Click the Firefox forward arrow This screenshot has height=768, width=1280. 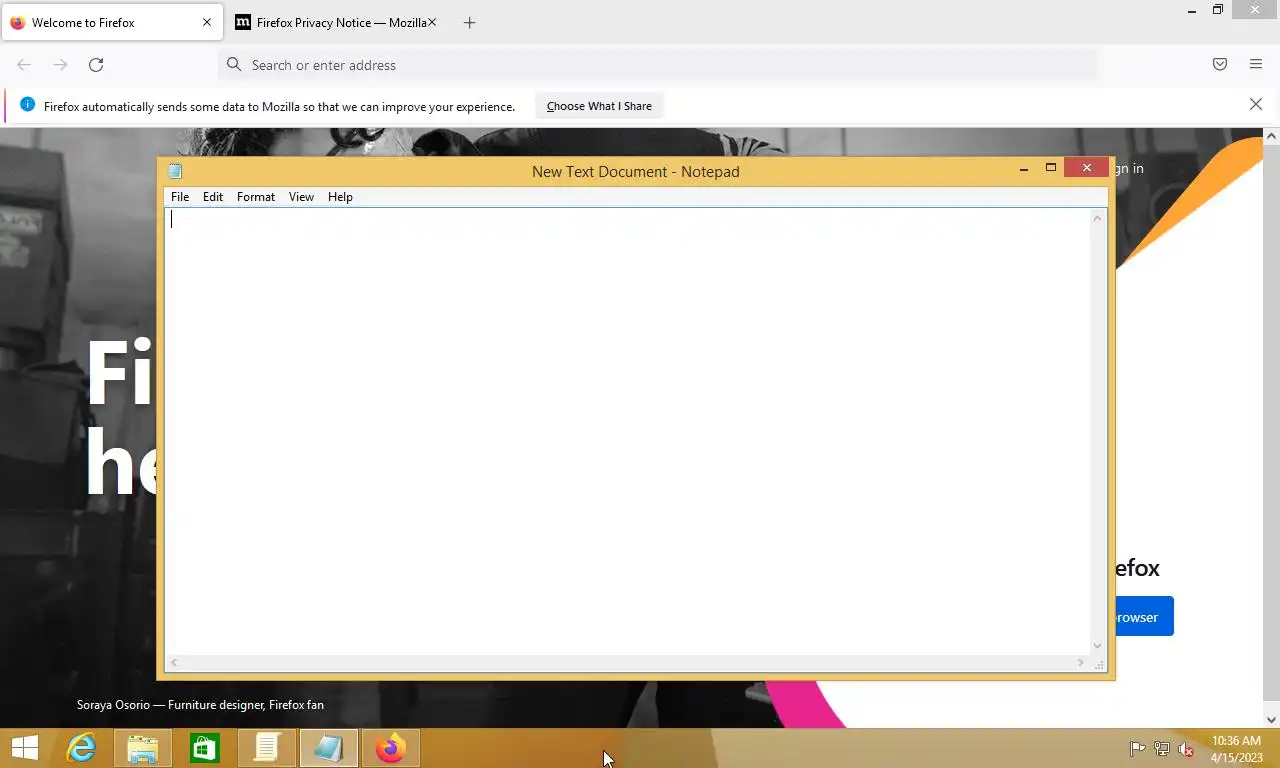coord(60,65)
